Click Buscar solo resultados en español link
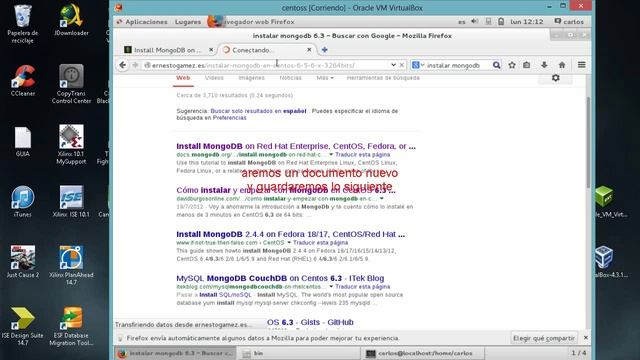 [x=258, y=111]
